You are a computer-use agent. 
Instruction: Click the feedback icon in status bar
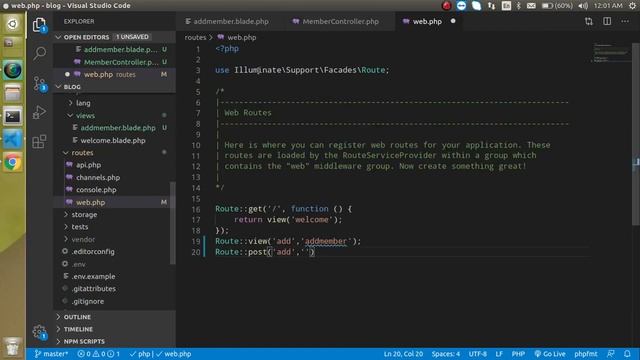(x=611, y=354)
